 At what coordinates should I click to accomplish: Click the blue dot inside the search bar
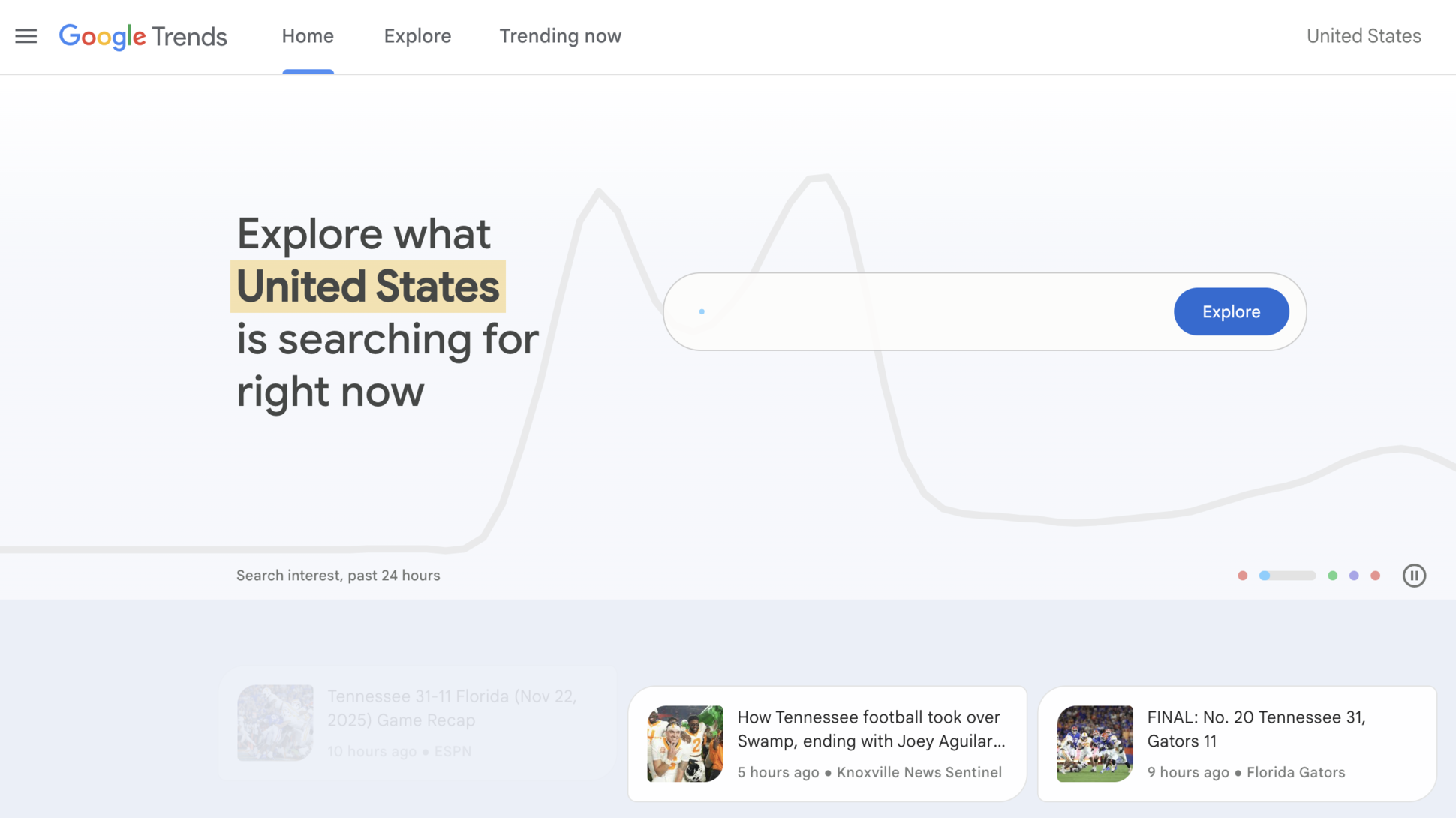[702, 311]
